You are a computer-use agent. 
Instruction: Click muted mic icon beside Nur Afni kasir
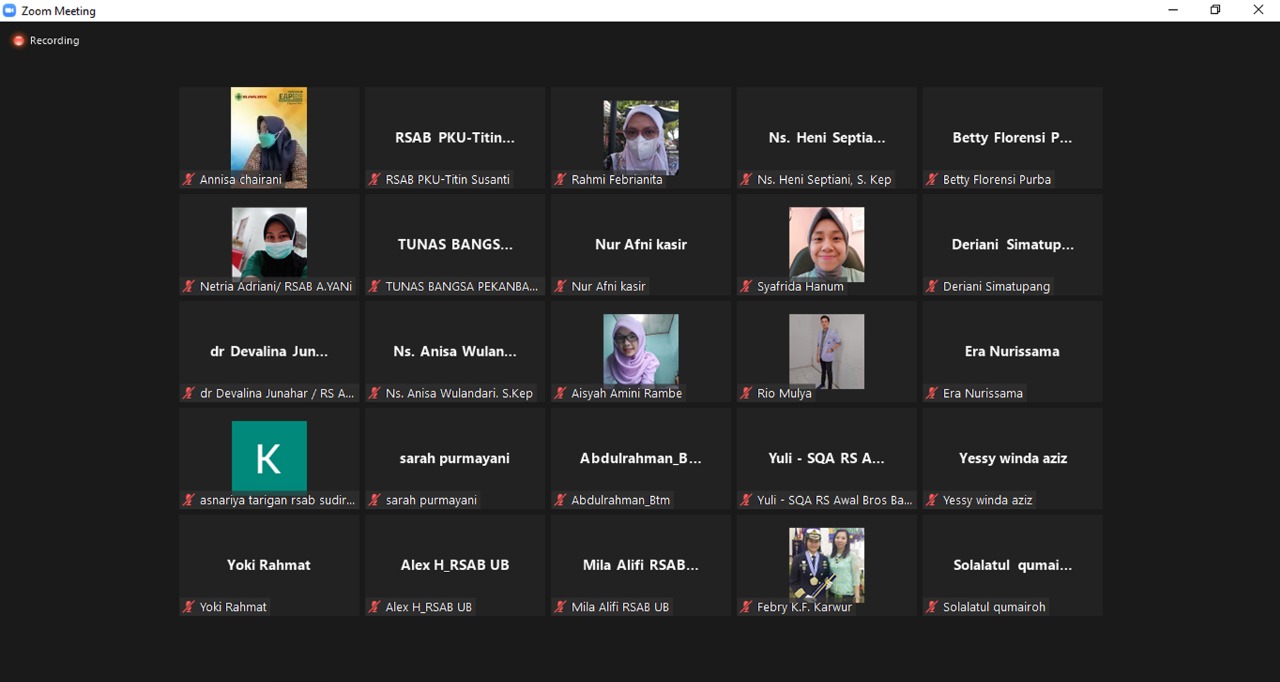point(561,286)
